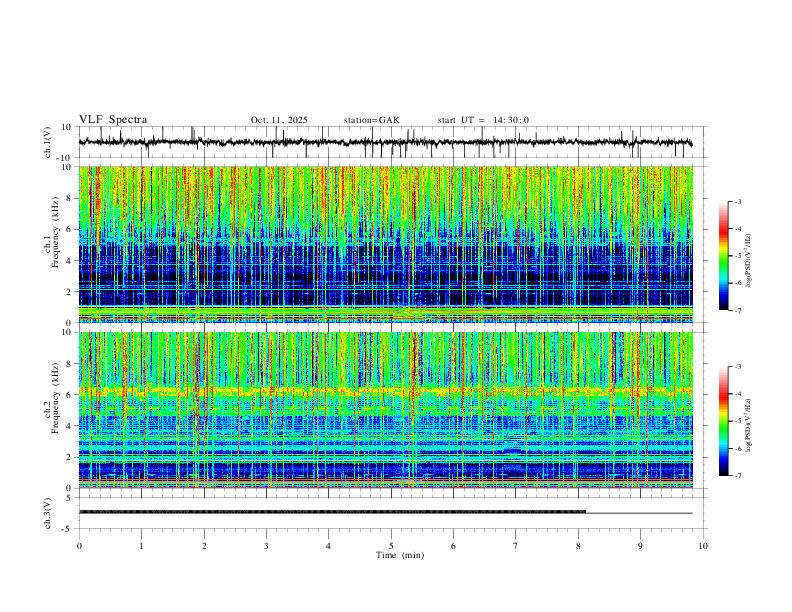Click the ch.2 spectrogram color scale bar
This screenshot has height=612, width=792.
724,421
